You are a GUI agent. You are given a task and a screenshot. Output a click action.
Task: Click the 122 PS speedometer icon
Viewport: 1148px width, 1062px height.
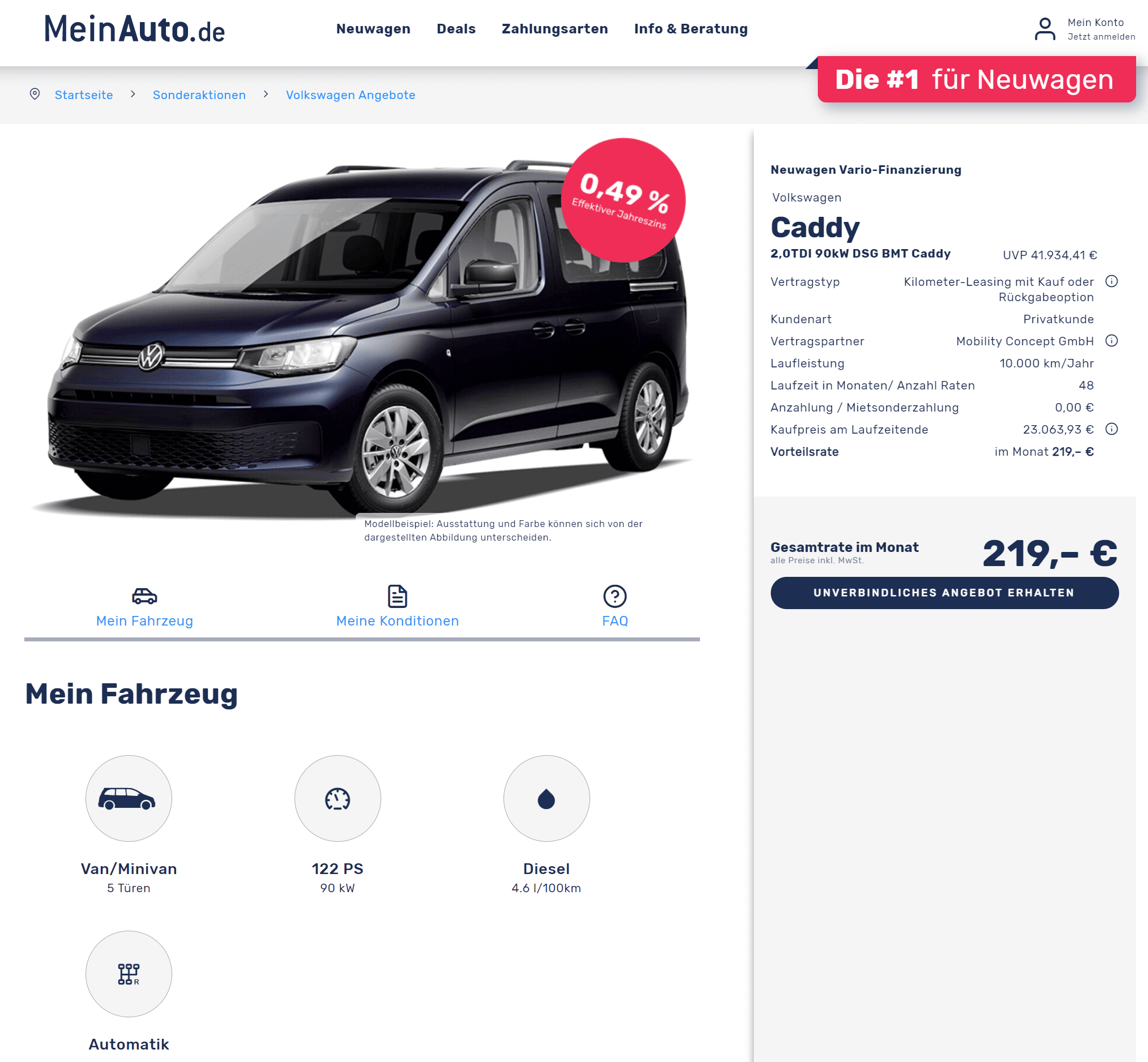[x=338, y=798]
